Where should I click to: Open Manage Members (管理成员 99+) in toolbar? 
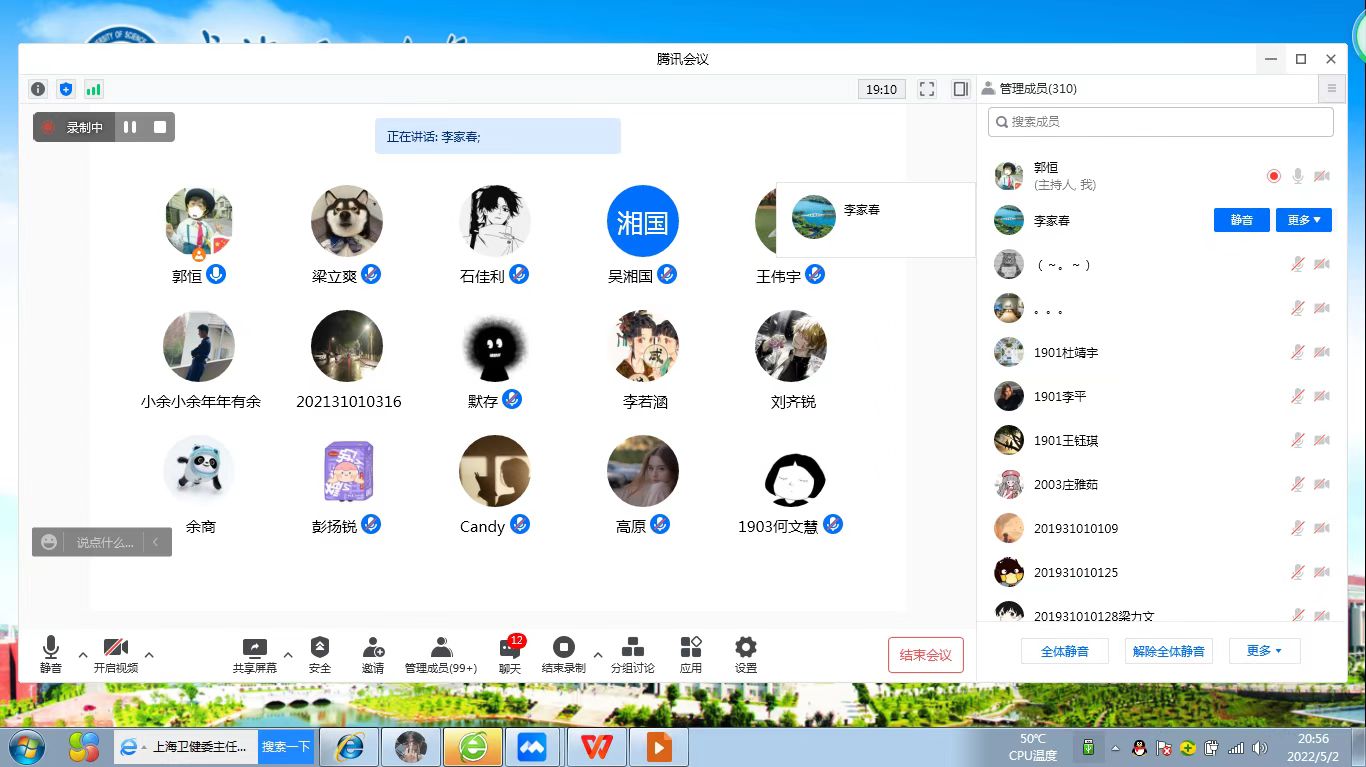[441, 654]
